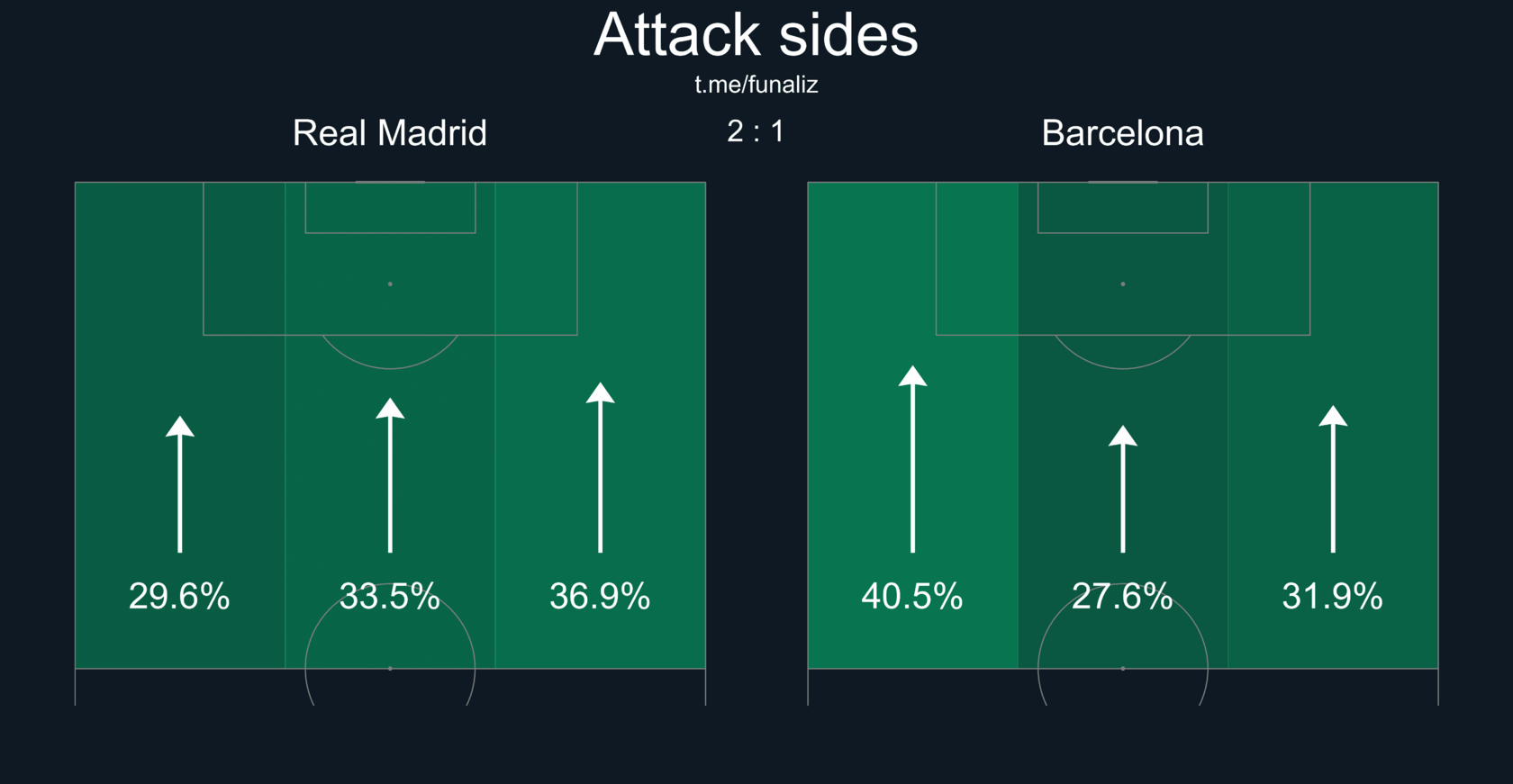
Task: Click Barcelona pitch penalty spot
Action: pyautogui.click(x=1122, y=284)
